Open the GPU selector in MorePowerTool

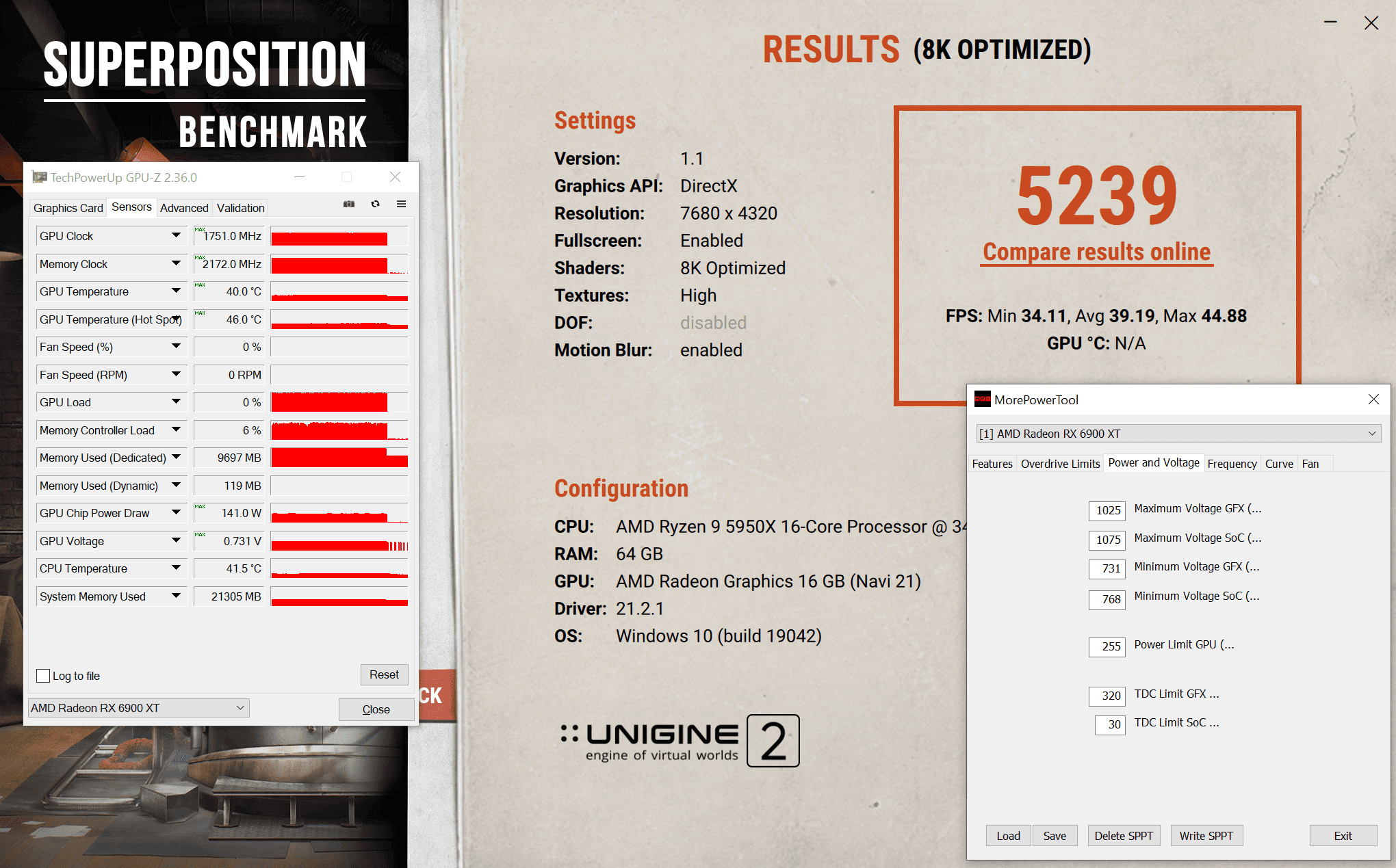tap(1178, 434)
